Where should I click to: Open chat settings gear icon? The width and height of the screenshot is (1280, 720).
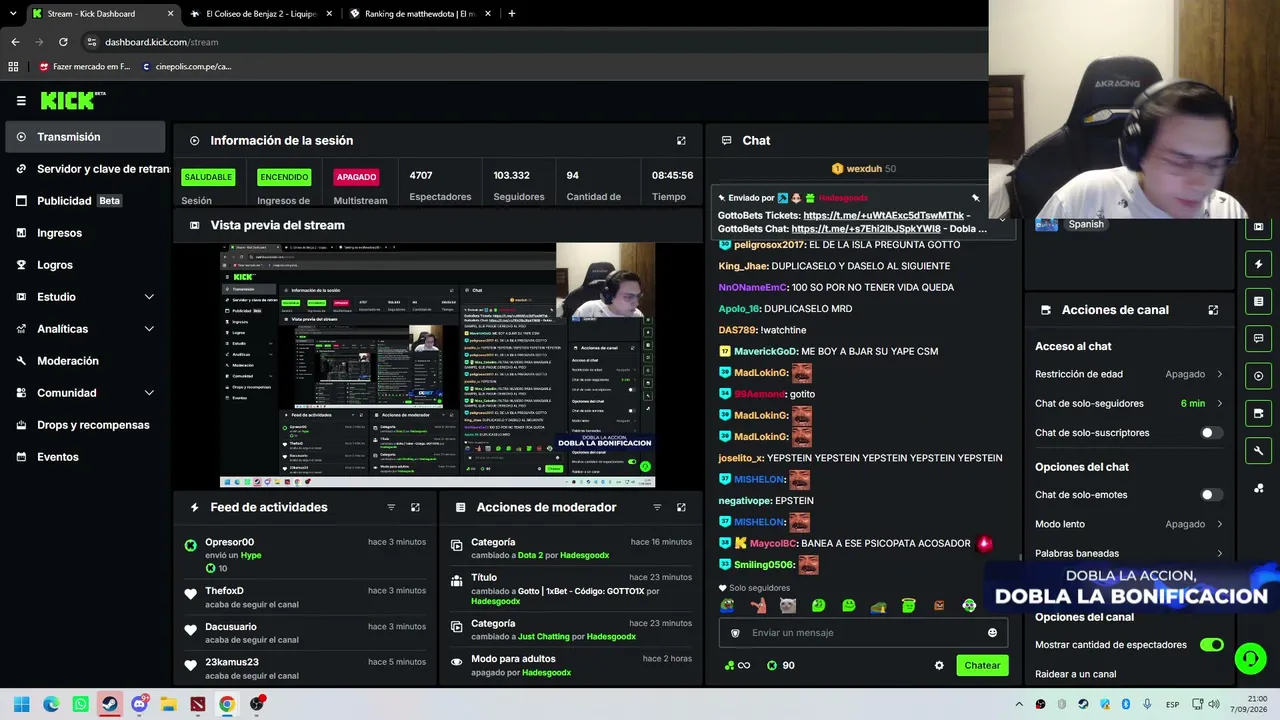[x=939, y=665]
